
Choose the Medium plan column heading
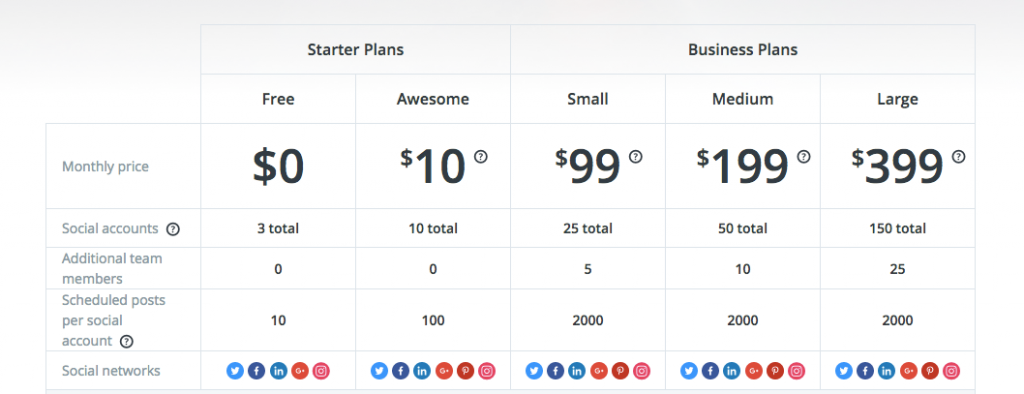click(x=743, y=99)
